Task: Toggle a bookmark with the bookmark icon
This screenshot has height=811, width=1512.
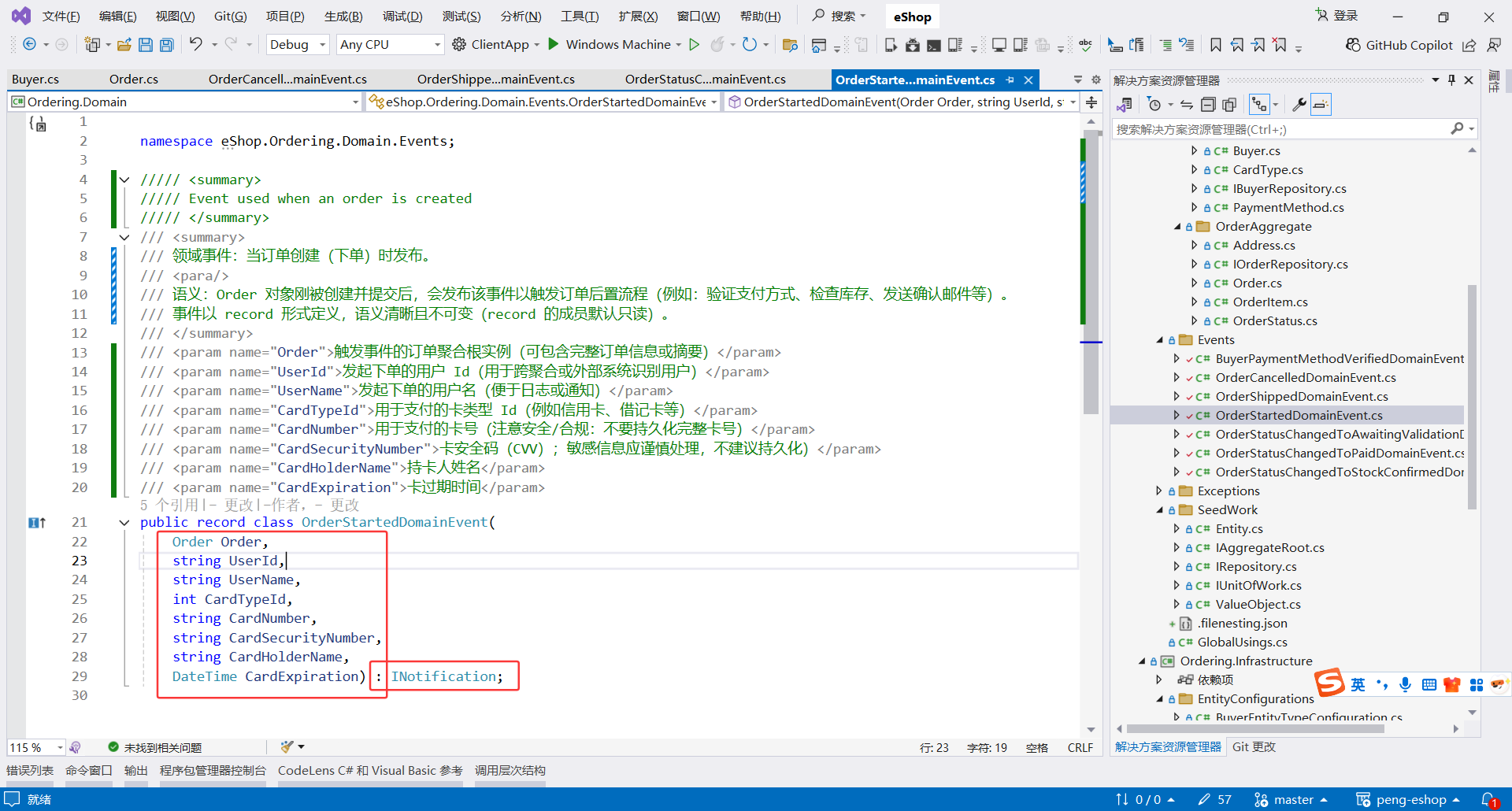Action: tap(1216, 45)
